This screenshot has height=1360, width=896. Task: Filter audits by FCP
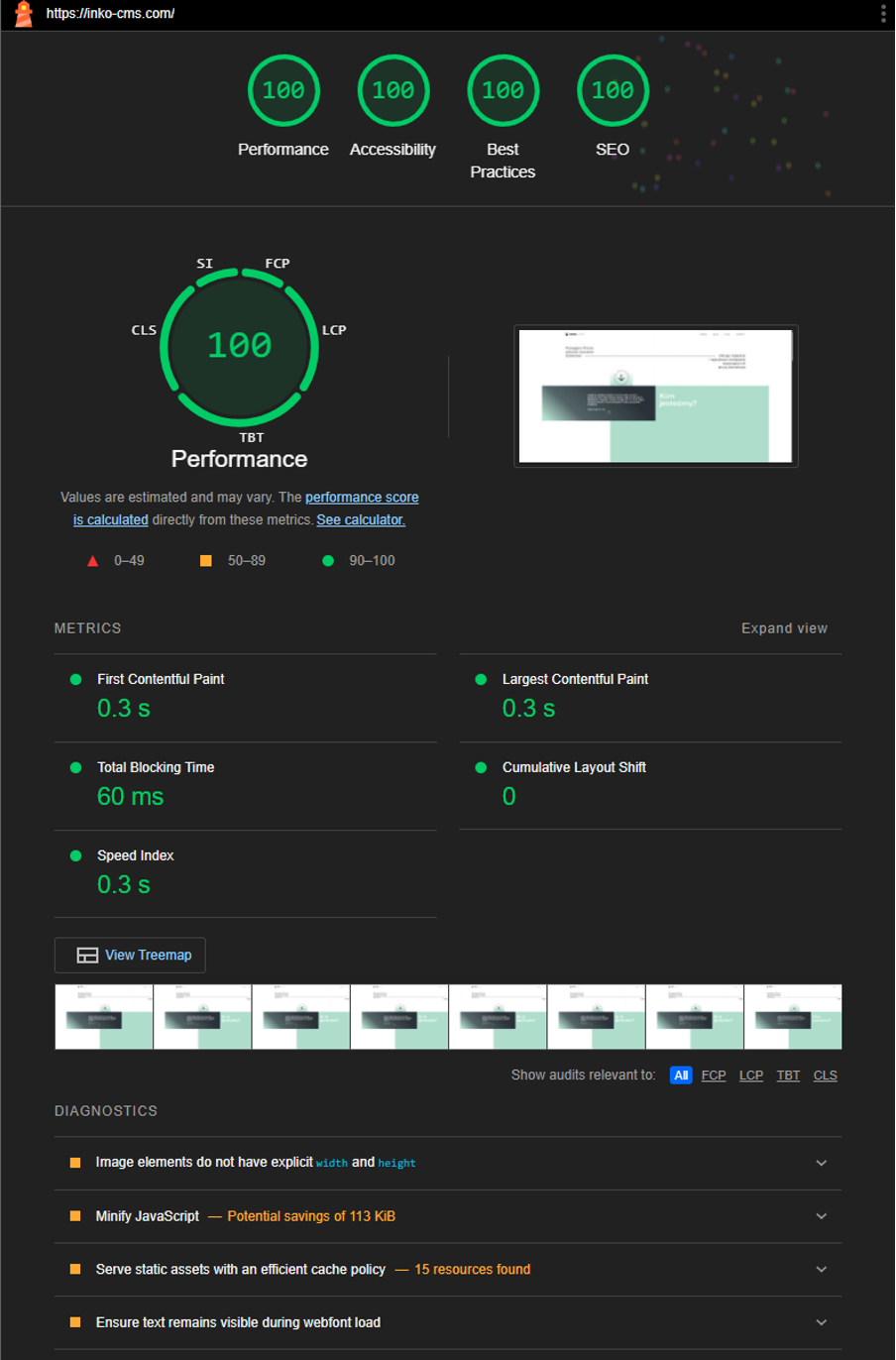click(714, 1076)
